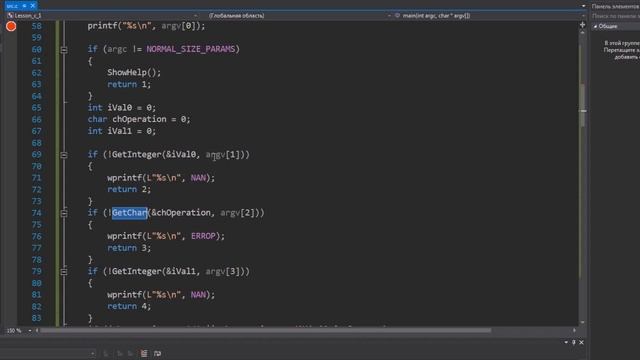Viewport: 640px width, 360px height.
Task: Click the horizontal scrollbar left arrow
Action: pyautogui.click(x=37, y=330)
